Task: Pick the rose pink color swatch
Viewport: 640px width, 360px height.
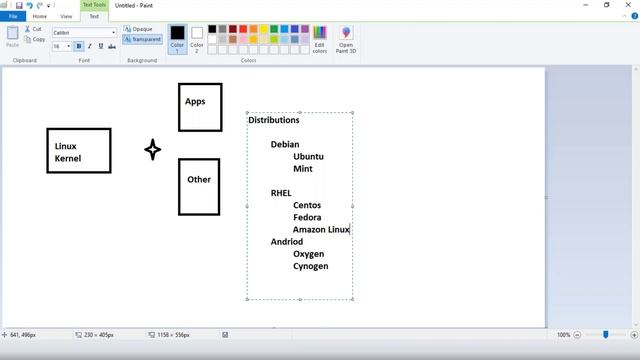Action: tap(243, 39)
